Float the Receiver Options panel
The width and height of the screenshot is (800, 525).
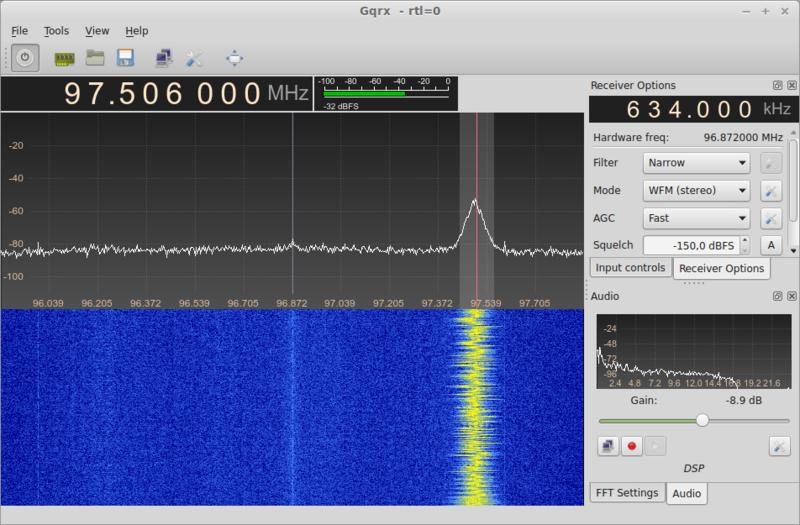coord(777,85)
